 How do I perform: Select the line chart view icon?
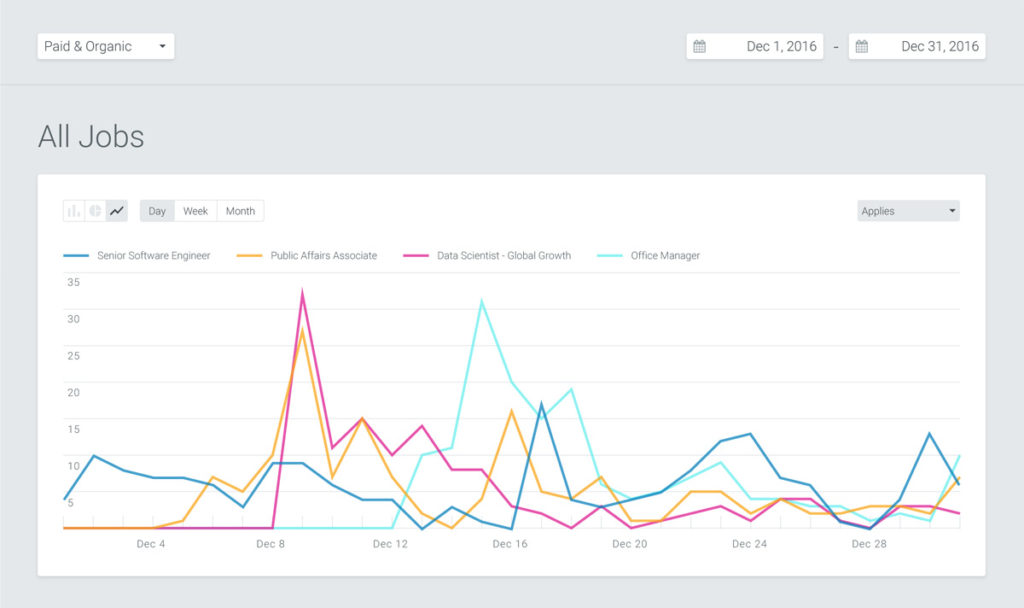(x=117, y=211)
